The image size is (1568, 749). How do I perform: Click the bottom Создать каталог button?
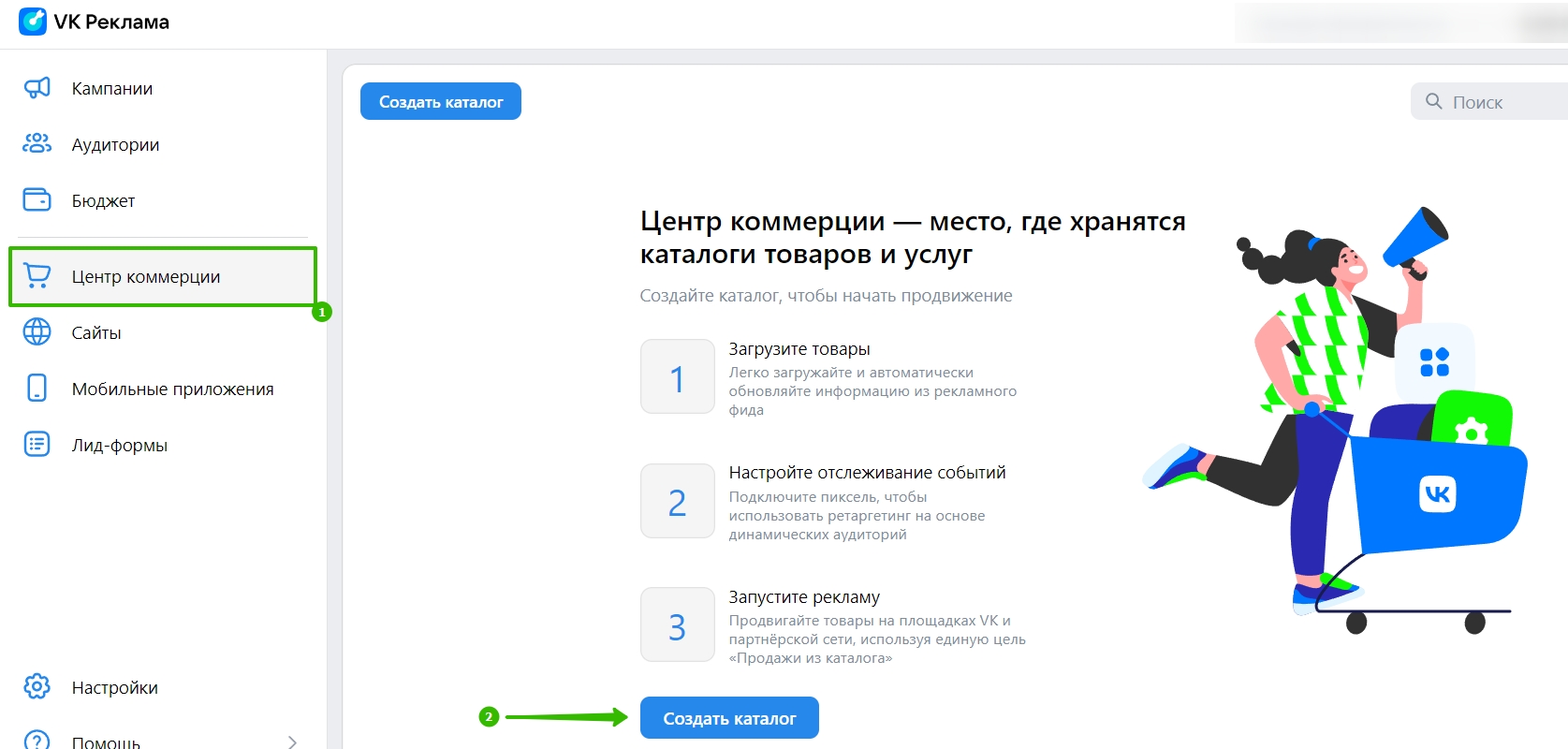coord(729,718)
